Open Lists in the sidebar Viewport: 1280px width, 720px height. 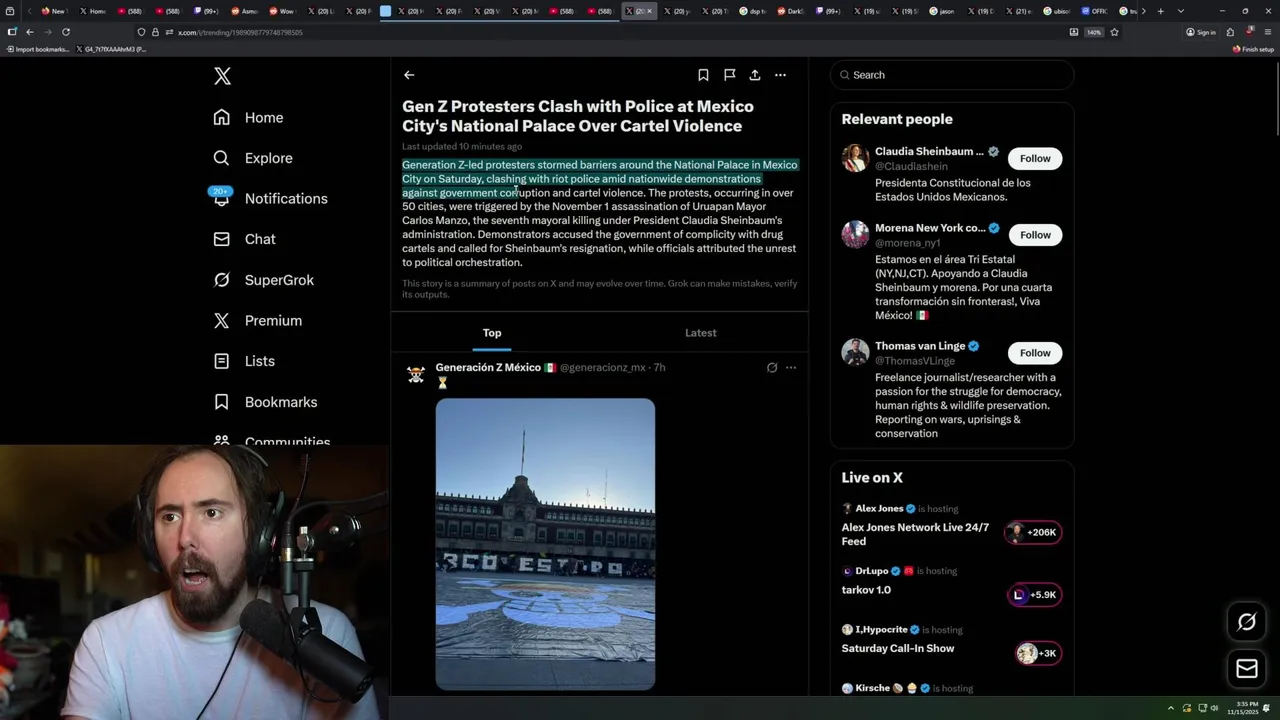244,361
